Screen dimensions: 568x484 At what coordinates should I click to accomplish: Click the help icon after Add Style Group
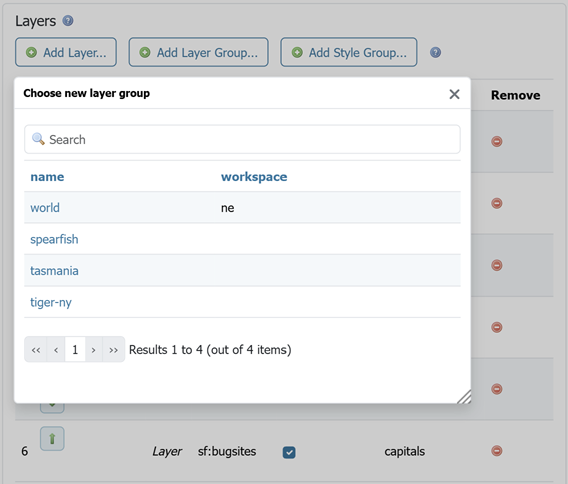(x=435, y=53)
